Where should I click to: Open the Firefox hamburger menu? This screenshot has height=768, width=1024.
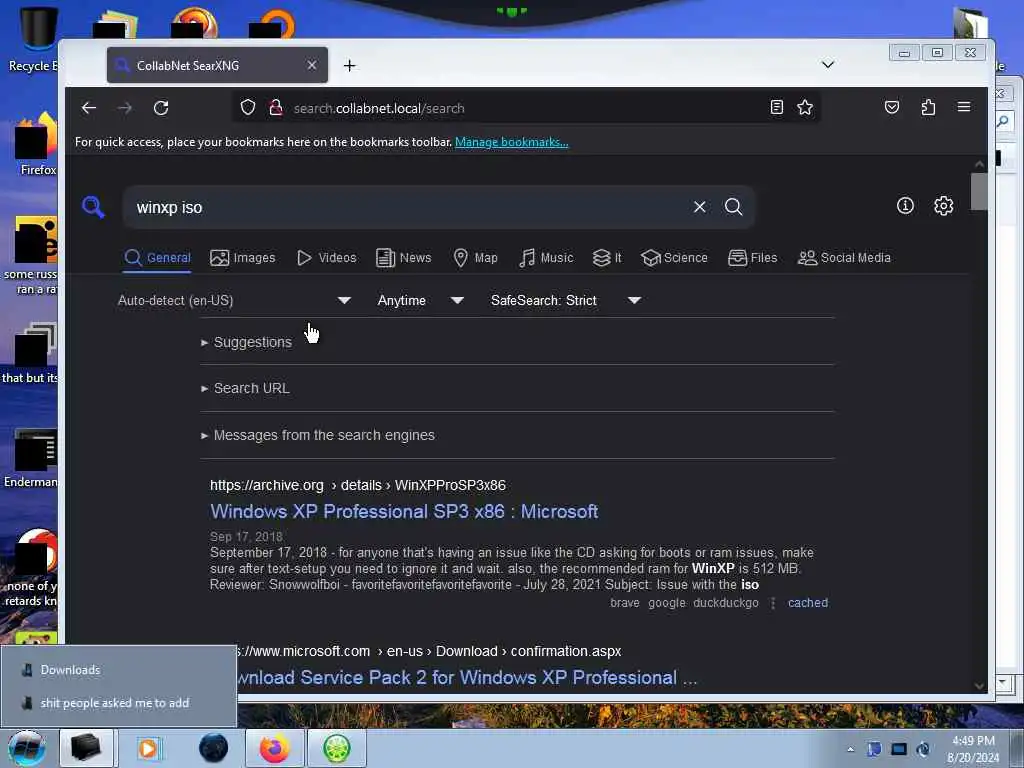point(964,107)
